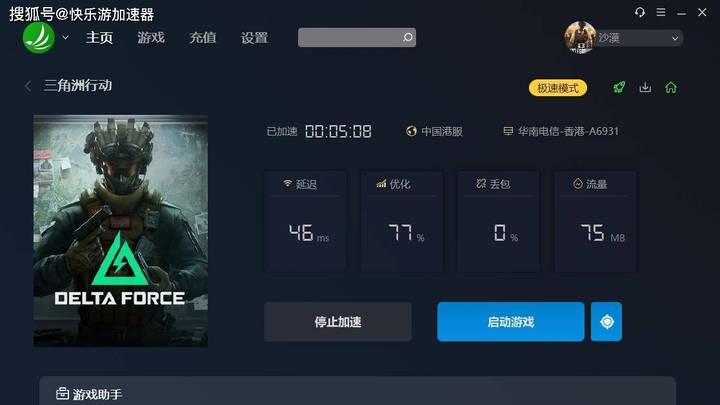Click the green rocket boost icon
The width and height of the screenshot is (720, 405).
pos(619,87)
